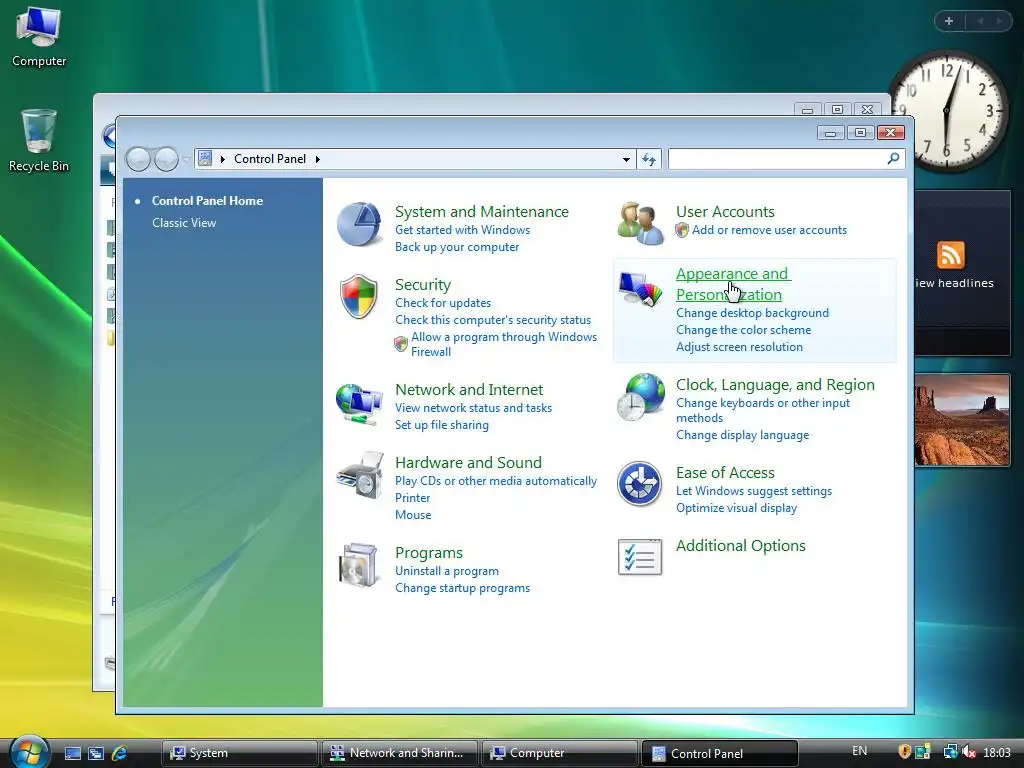Click the Mouse link
The width and height of the screenshot is (1024, 768).
[x=413, y=515]
